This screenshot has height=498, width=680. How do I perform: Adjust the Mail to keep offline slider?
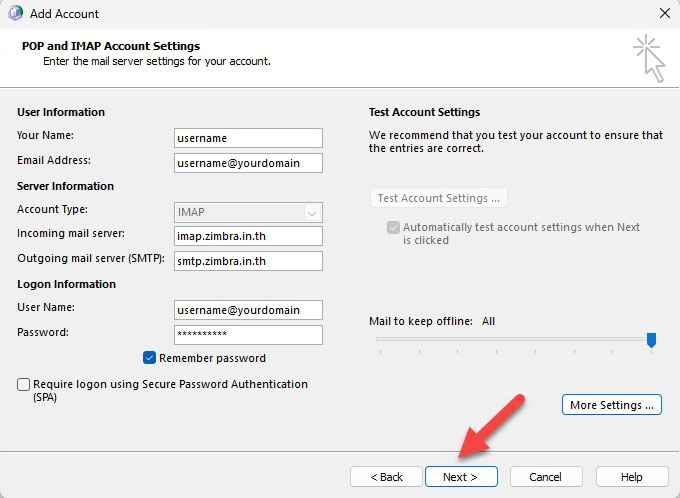[651, 340]
